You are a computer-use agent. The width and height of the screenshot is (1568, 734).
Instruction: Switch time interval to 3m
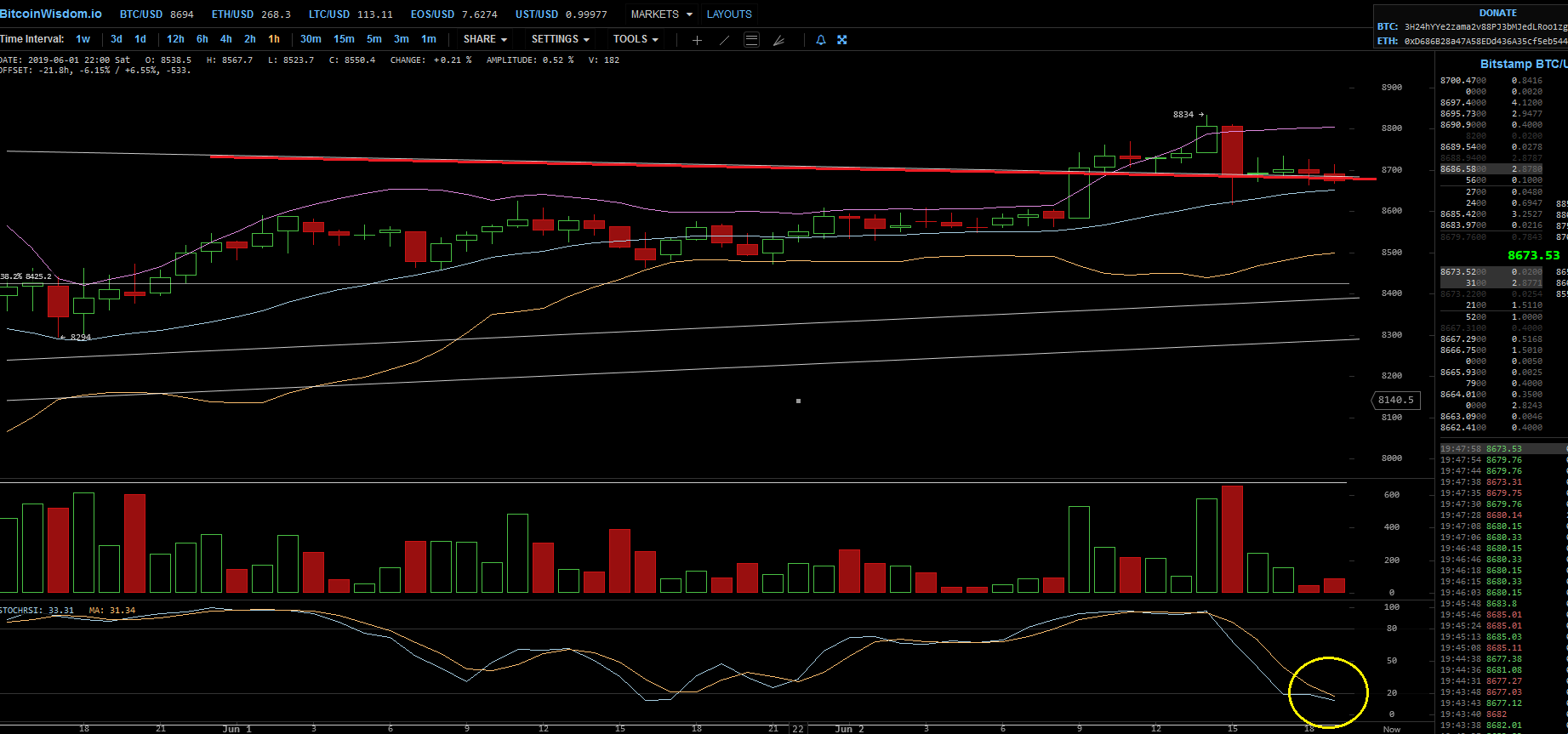click(x=402, y=39)
